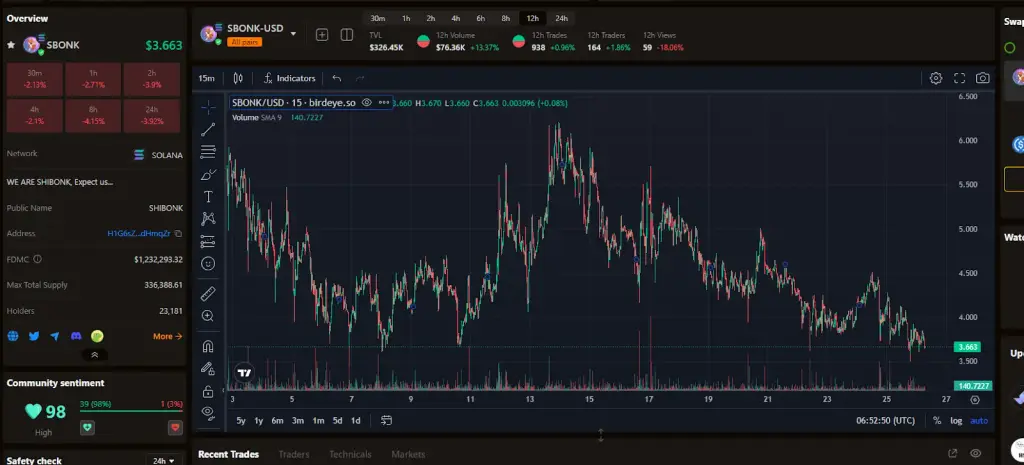Change the 15m chart interval
Screen dimensions: 1024x465
click(206, 78)
